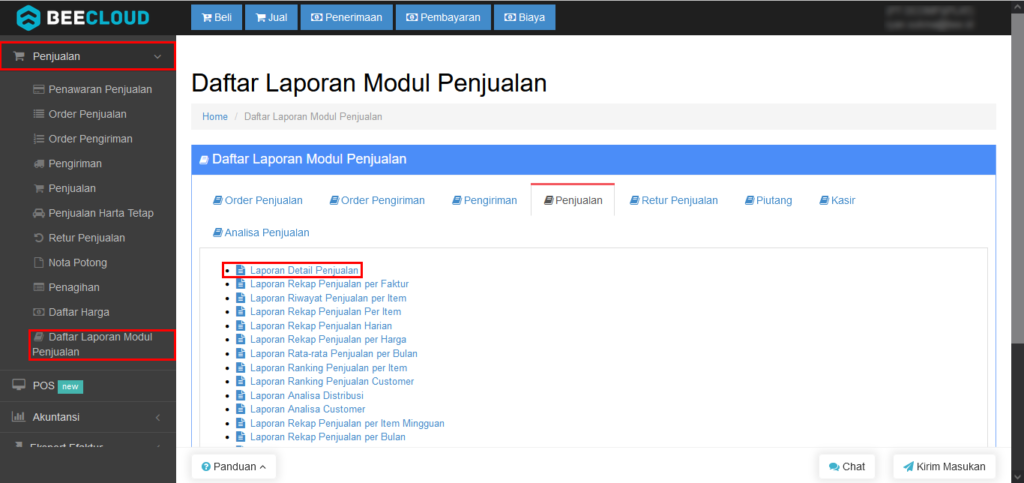Click the truck icon beside Pengiriman
The width and height of the screenshot is (1024, 483).
click(39, 163)
